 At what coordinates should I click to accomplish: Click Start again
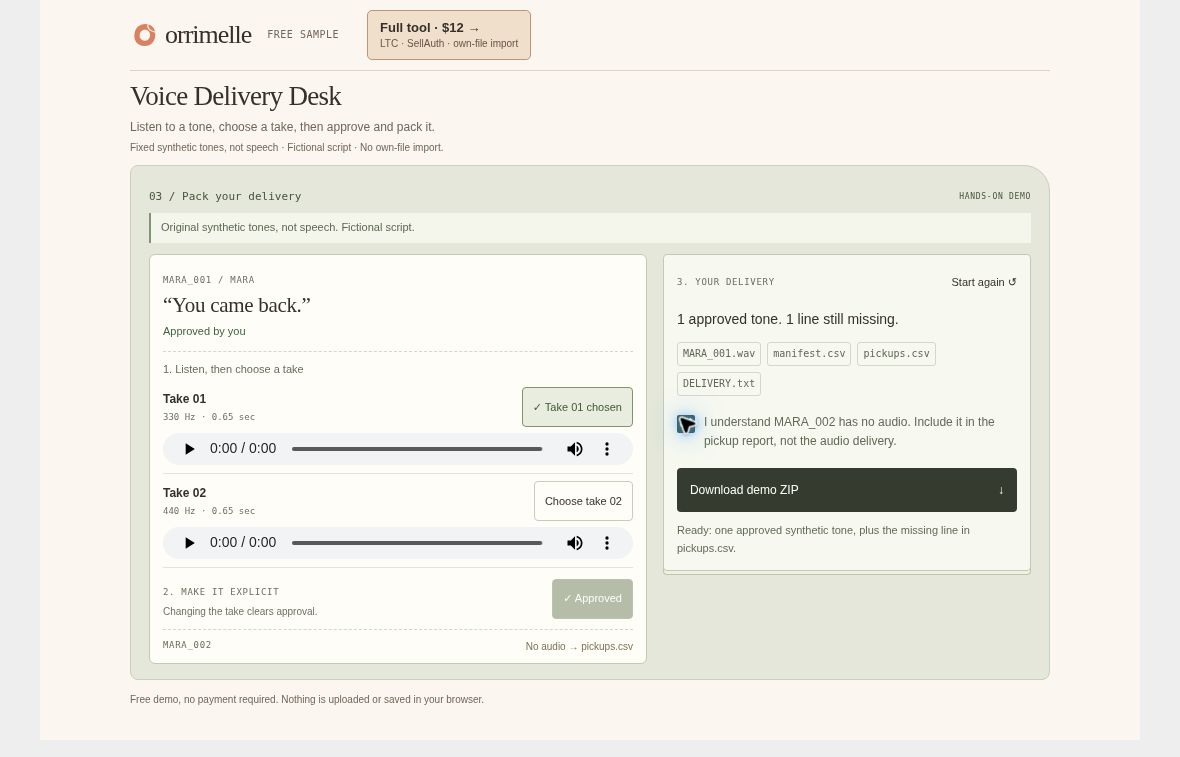point(984,282)
